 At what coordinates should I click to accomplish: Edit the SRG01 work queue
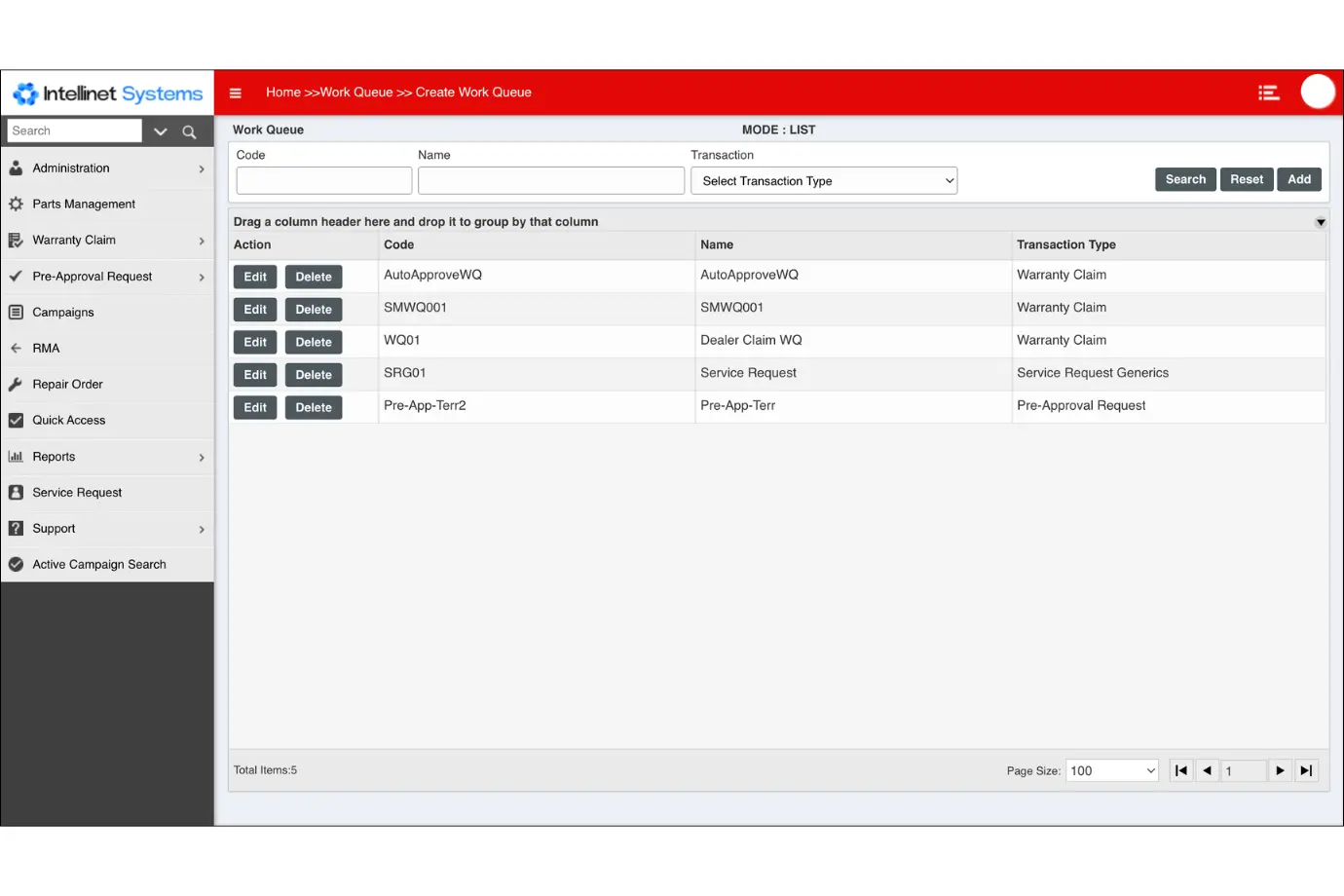255,375
